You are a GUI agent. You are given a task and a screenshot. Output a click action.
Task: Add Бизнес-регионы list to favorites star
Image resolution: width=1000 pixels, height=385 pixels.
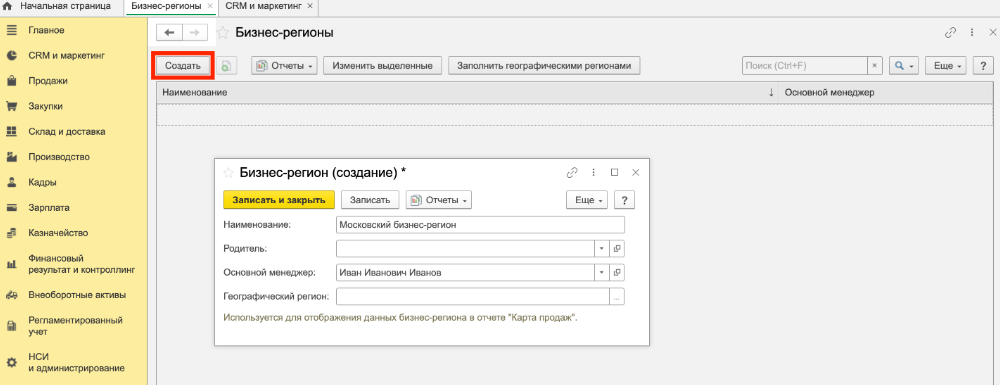tap(223, 33)
